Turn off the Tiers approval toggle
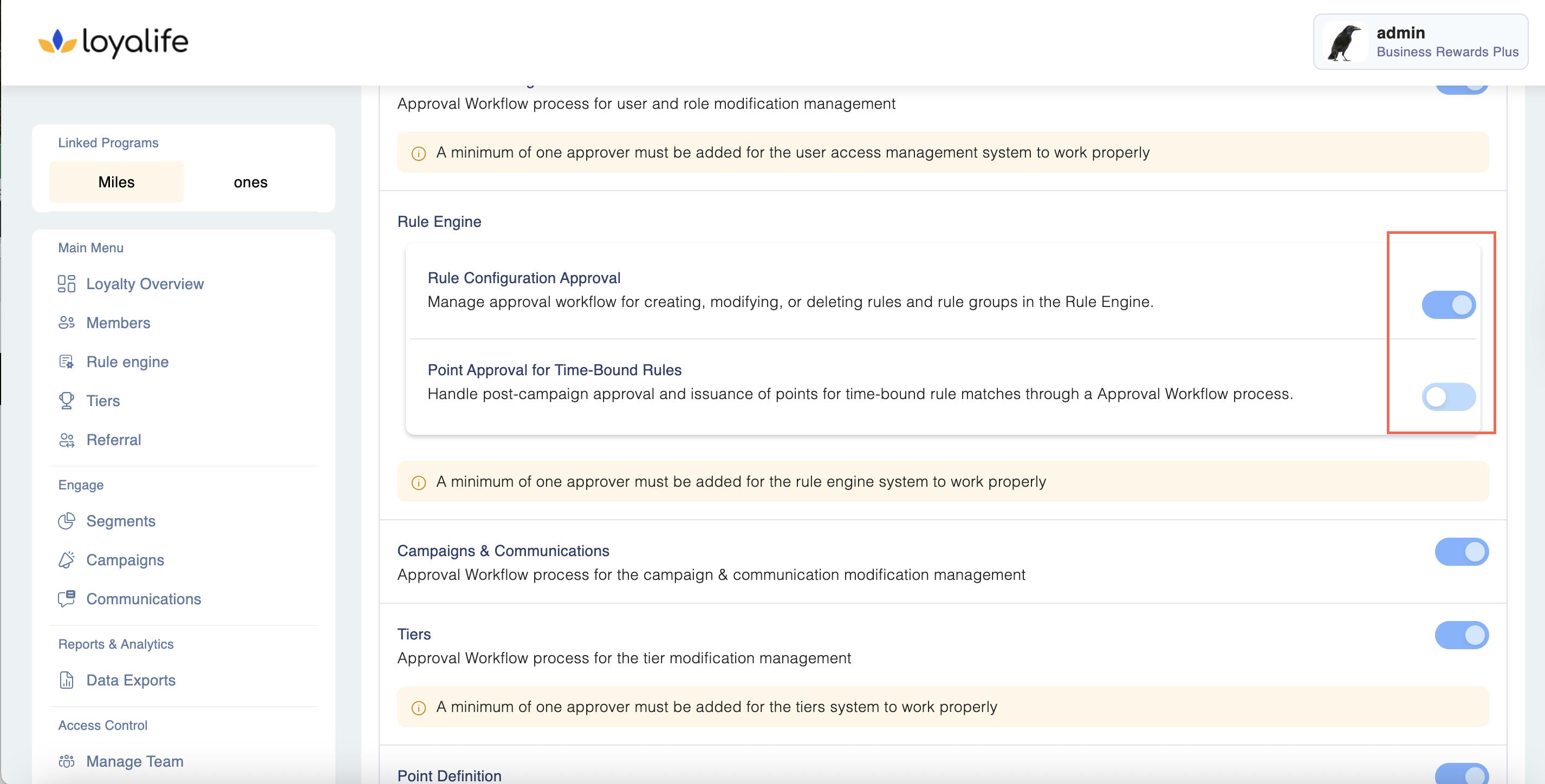This screenshot has height=784, width=1545. click(x=1461, y=635)
